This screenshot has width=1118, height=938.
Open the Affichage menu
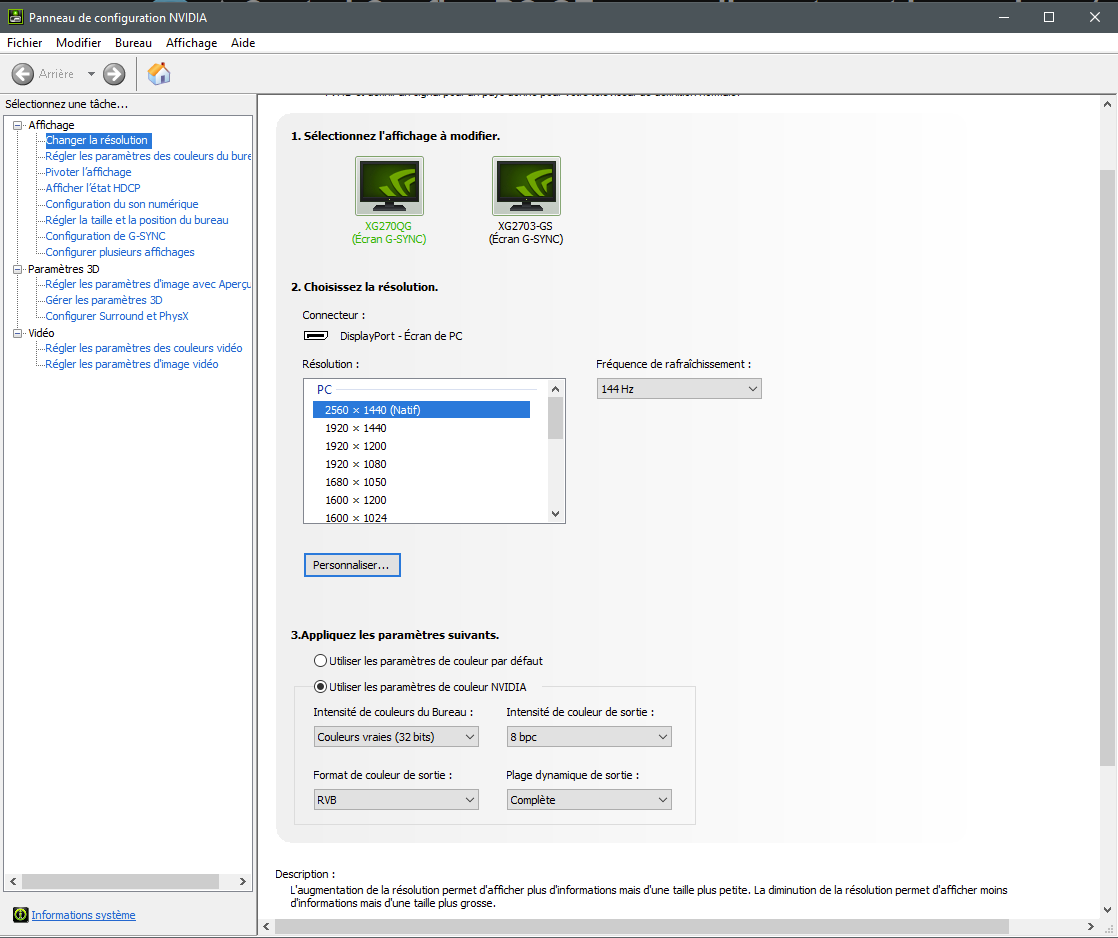(x=191, y=43)
